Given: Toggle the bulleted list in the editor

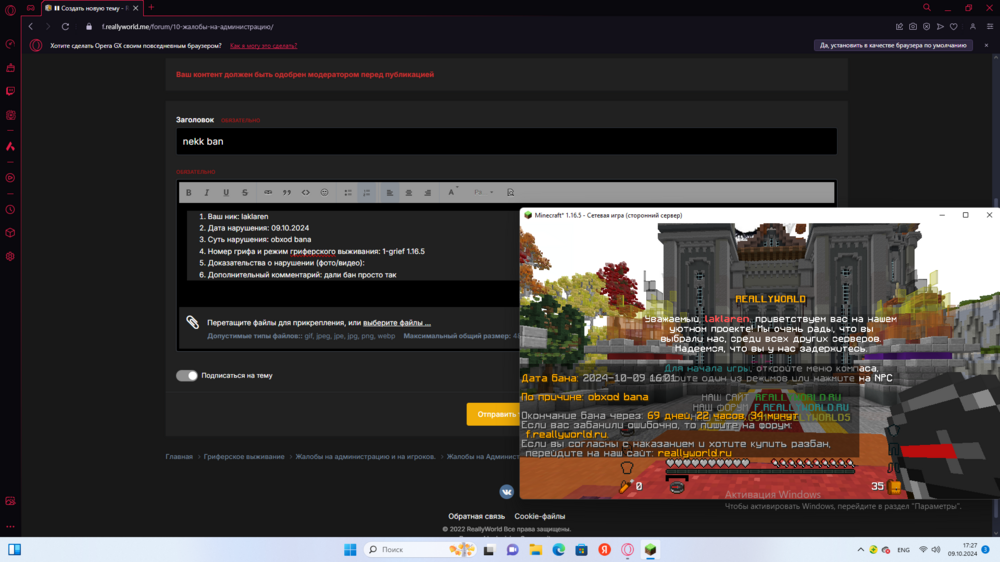Looking at the screenshot, I should click(348, 192).
